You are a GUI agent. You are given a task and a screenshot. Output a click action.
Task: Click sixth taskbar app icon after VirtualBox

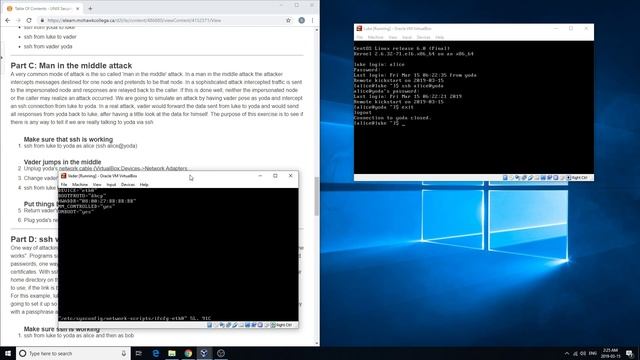pos(221,353)
